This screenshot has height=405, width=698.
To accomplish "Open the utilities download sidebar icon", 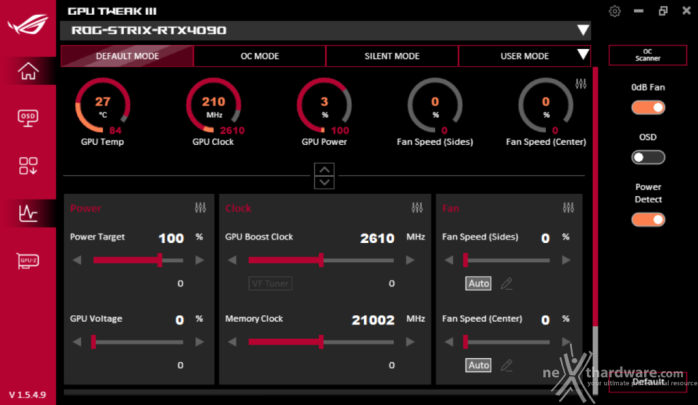I will point(28,166).
